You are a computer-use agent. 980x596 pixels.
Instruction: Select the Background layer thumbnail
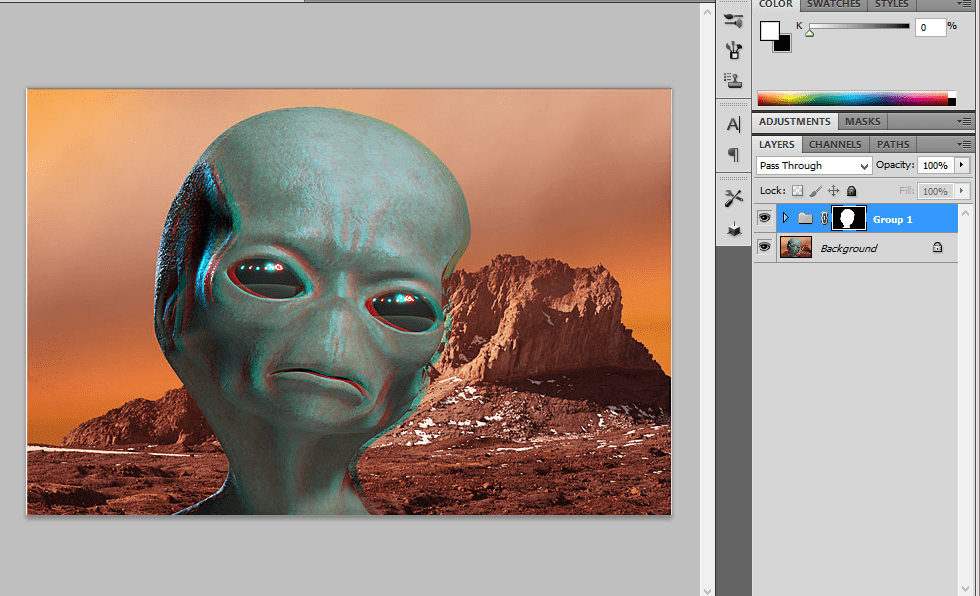tap(796, 247)
